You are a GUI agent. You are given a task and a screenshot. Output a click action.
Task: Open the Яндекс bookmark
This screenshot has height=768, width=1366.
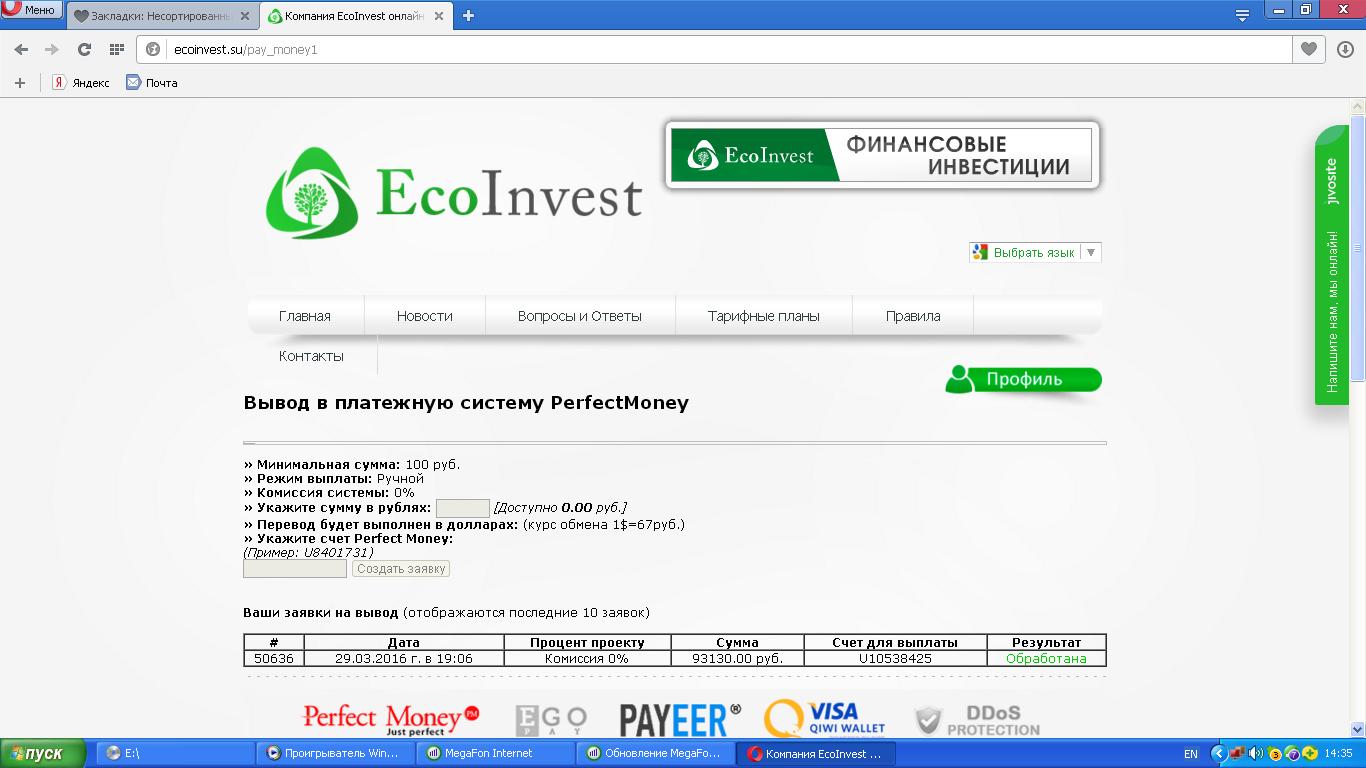click(81, 83)
